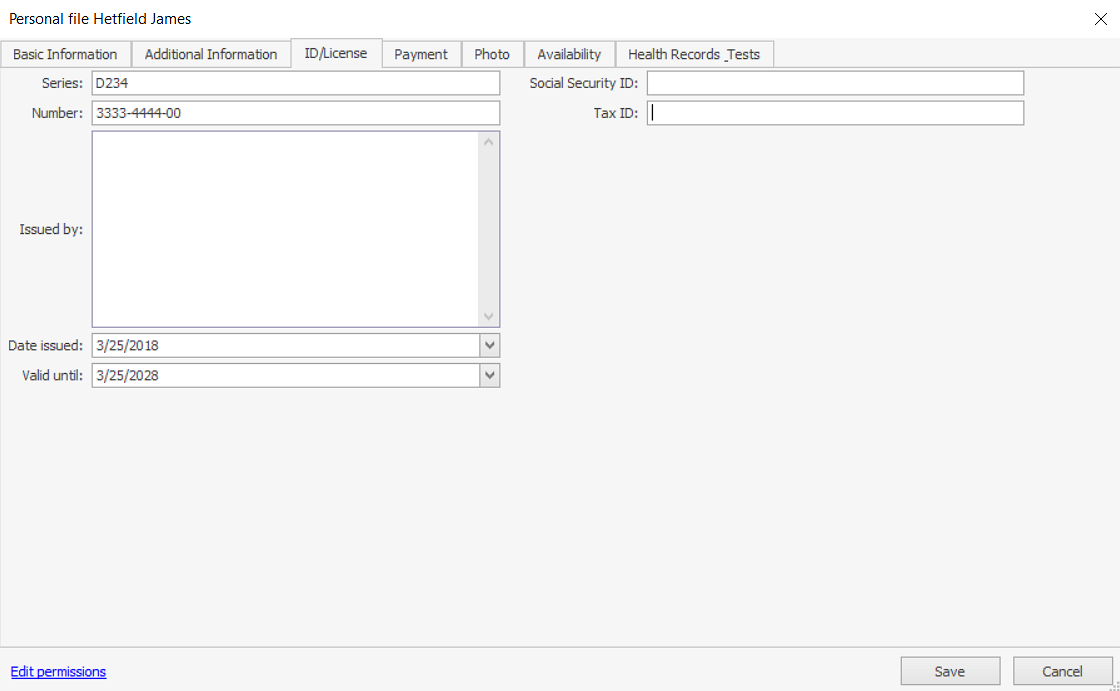1120x691 pixels.
Task: Click the Series input field
Action: 295,83
